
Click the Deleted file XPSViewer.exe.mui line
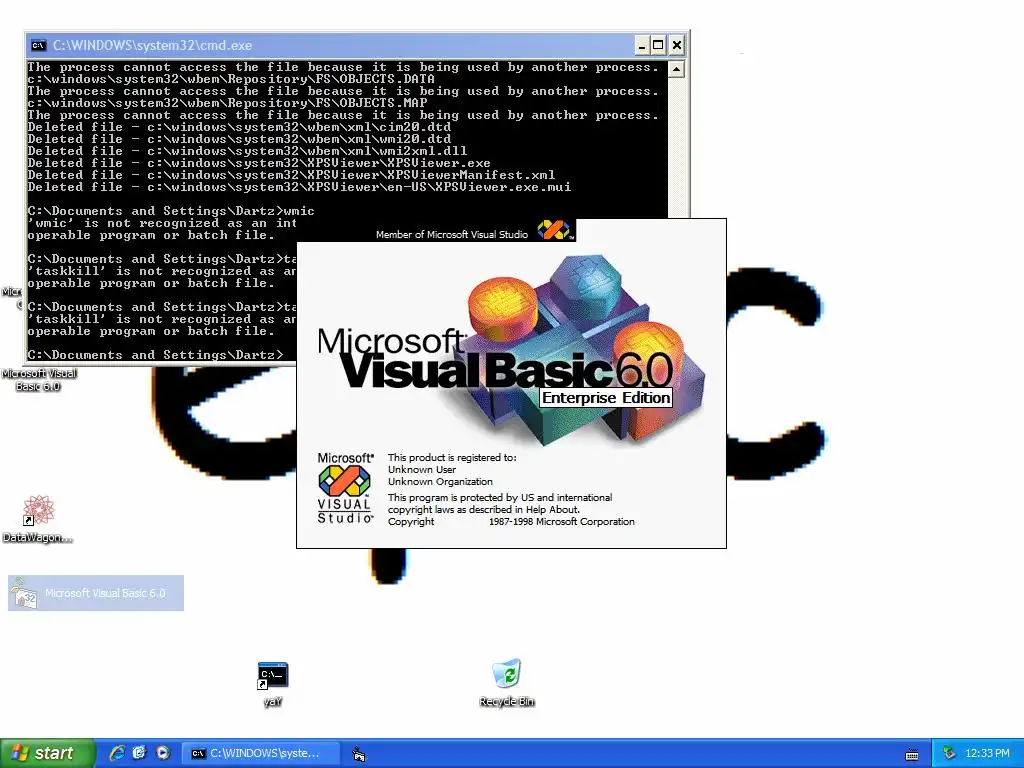pyautogui.click(x=299, y=187)
